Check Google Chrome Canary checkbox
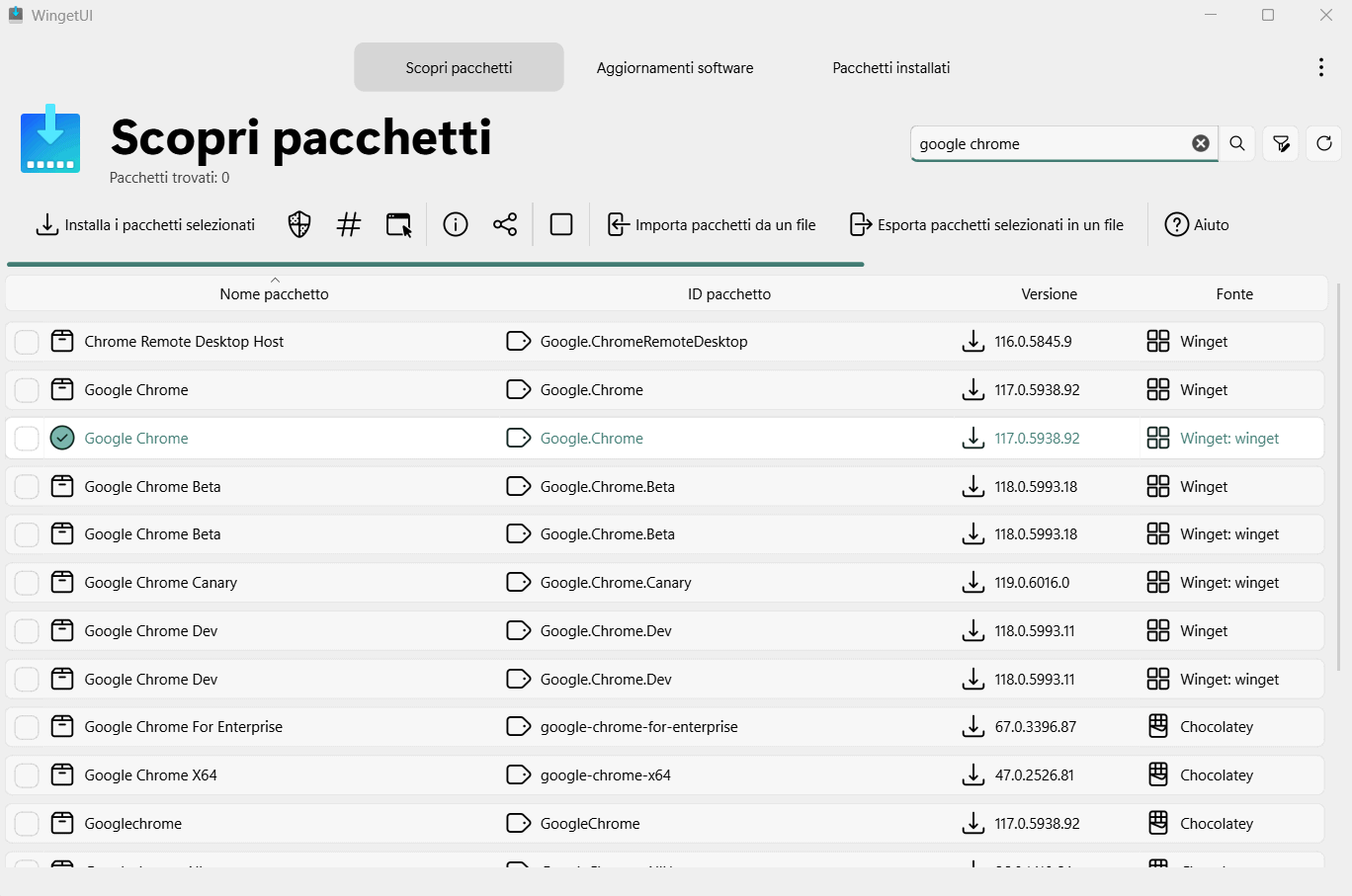The width and height of the screenshot is (1352, 896). [27, 583]
